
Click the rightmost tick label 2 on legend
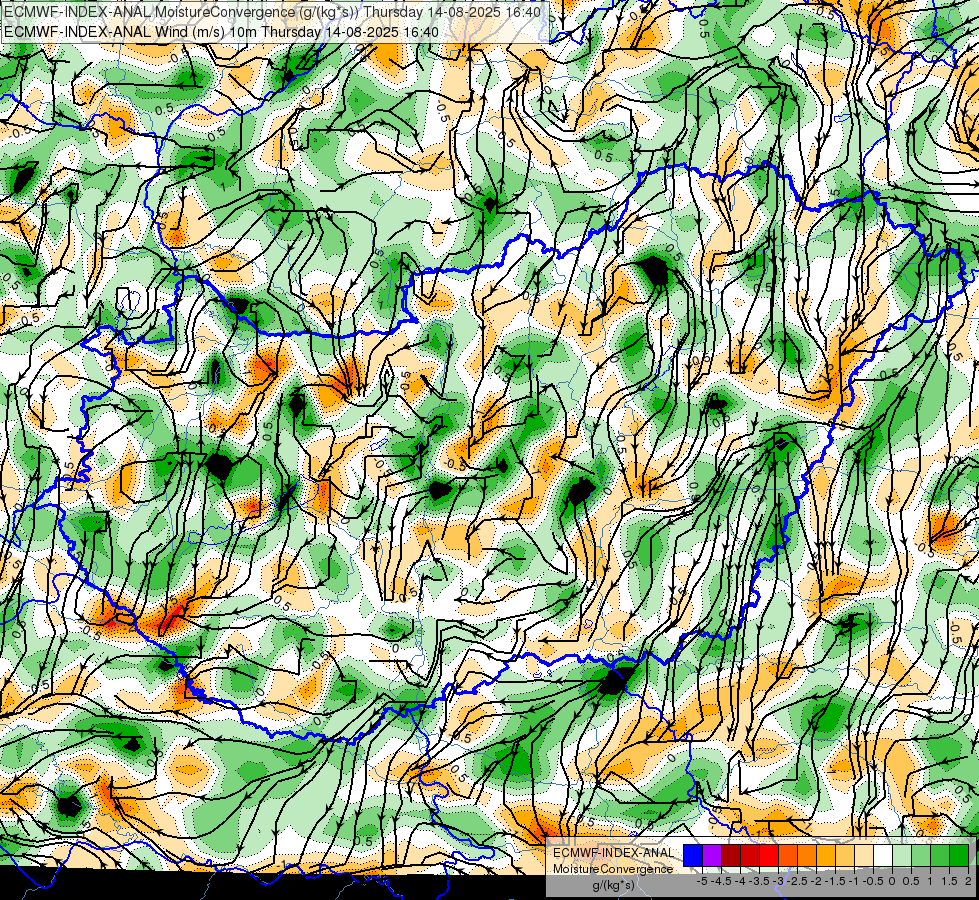click(x=968, y=881)
